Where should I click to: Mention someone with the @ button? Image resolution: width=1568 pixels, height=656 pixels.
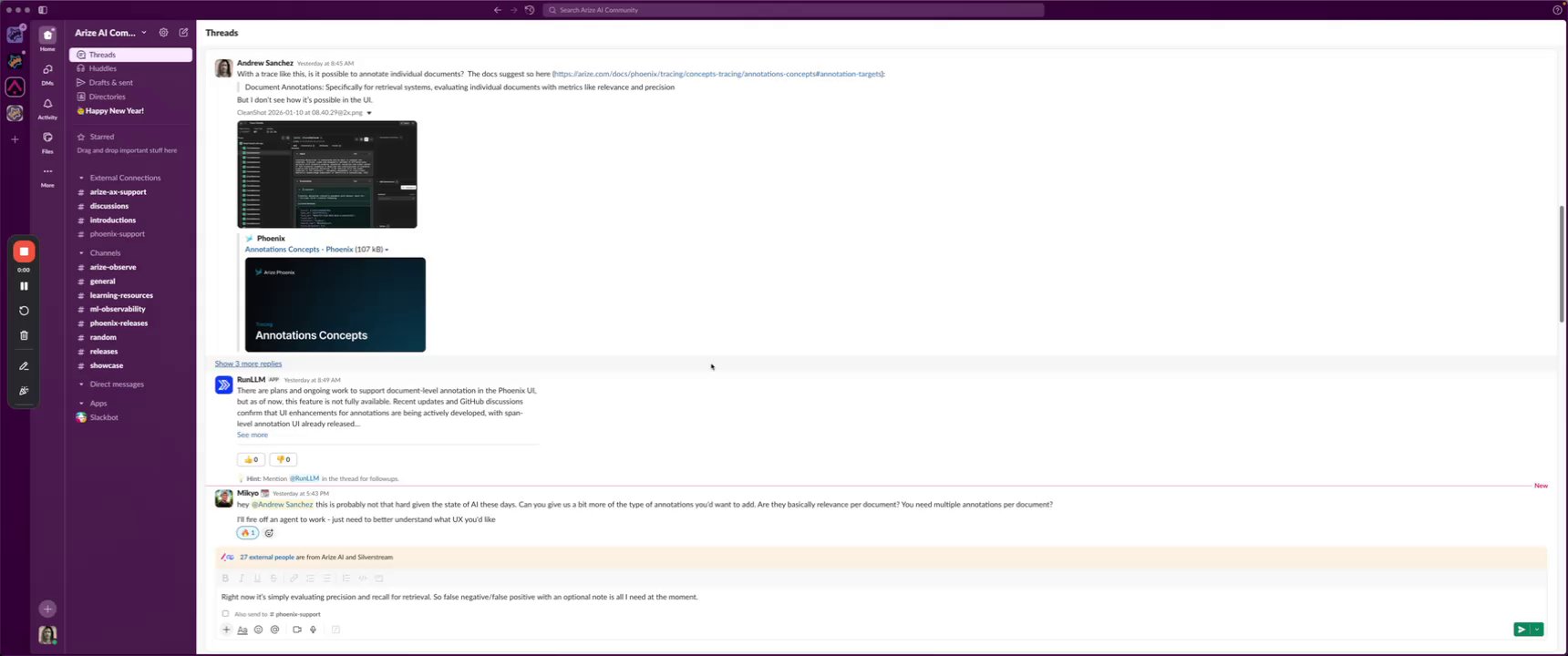(274, 630)
